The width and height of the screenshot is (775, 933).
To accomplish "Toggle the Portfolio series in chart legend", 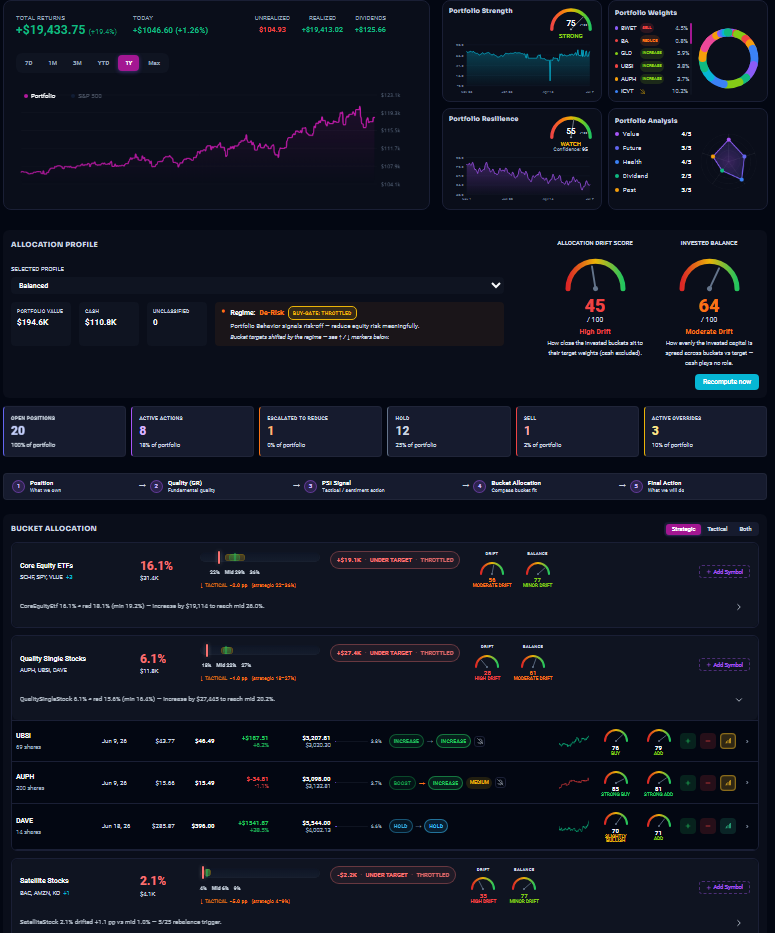I will pyautogui.click(x=39, y=96).
